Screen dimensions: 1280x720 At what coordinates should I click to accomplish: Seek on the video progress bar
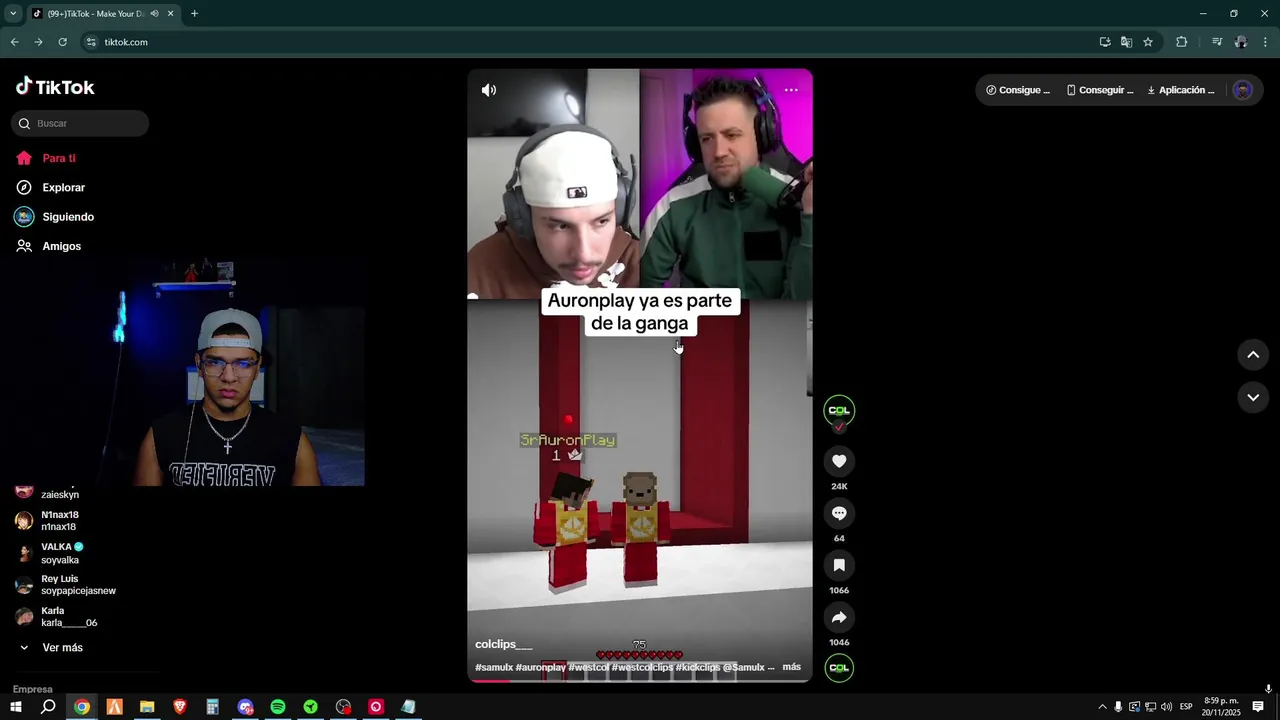(x=640, y=681)
